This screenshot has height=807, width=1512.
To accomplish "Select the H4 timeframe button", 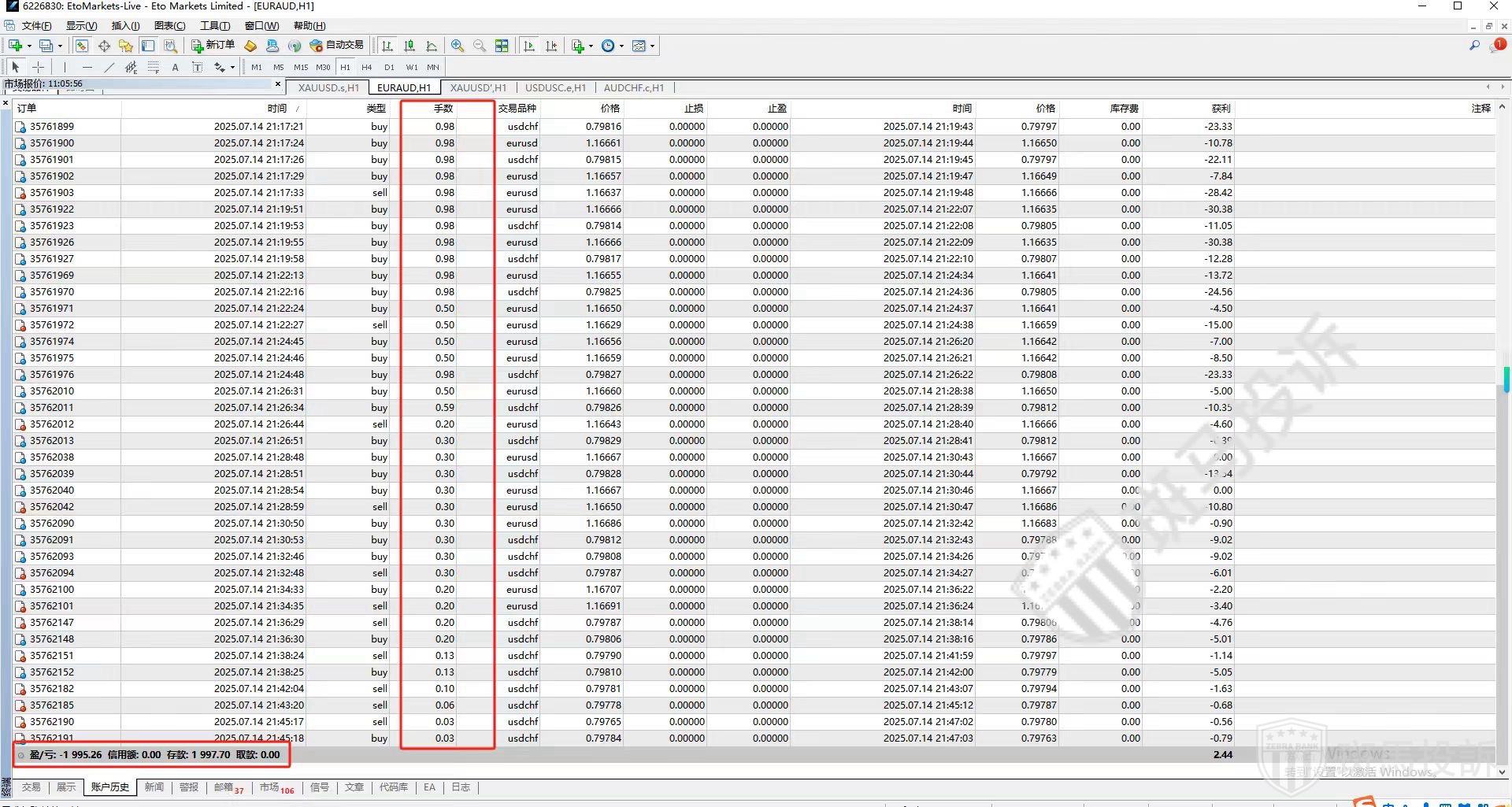I will click(x=366, y=67).
